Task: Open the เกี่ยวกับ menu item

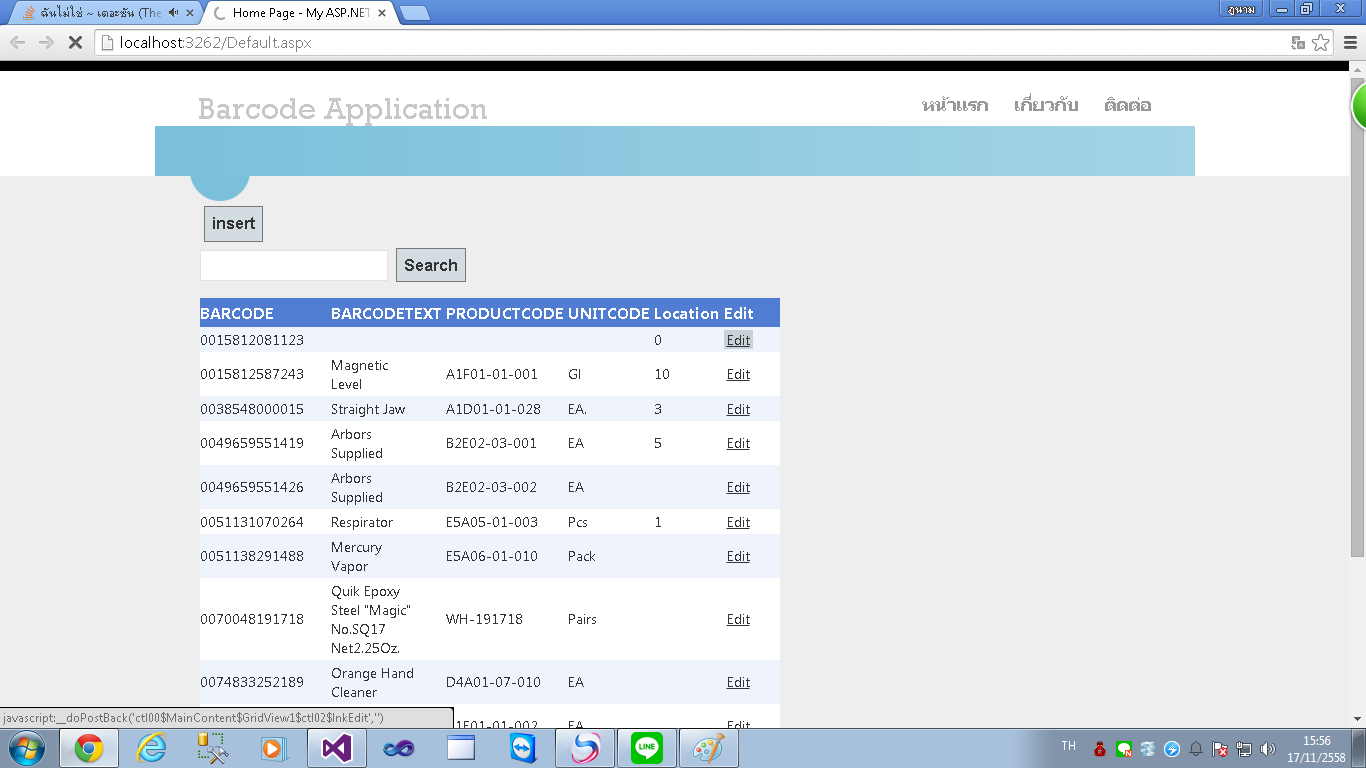Action: [x=1046, y=105]
